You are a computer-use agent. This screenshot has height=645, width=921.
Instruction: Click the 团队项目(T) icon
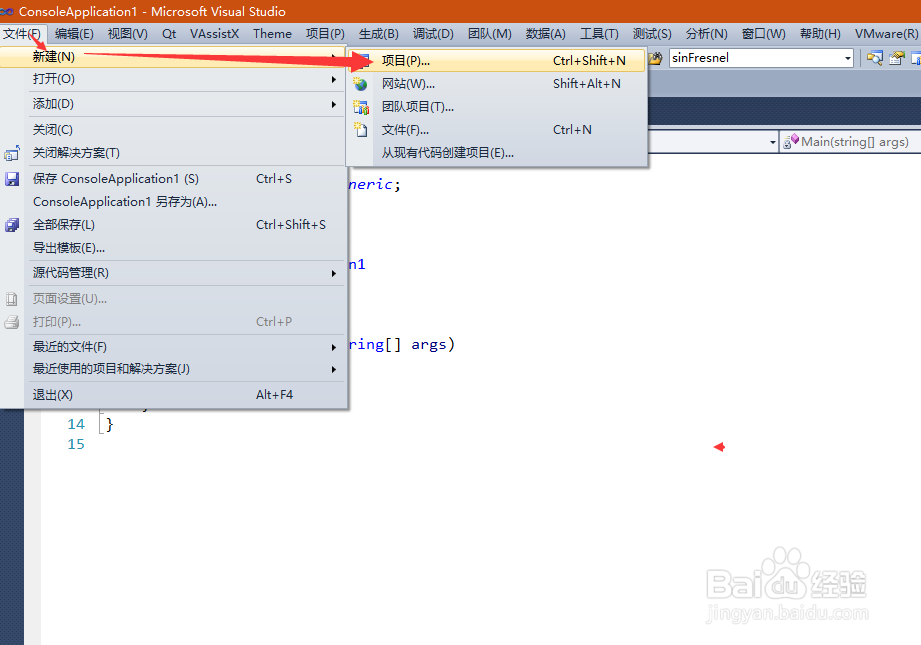tap(360, 107)
